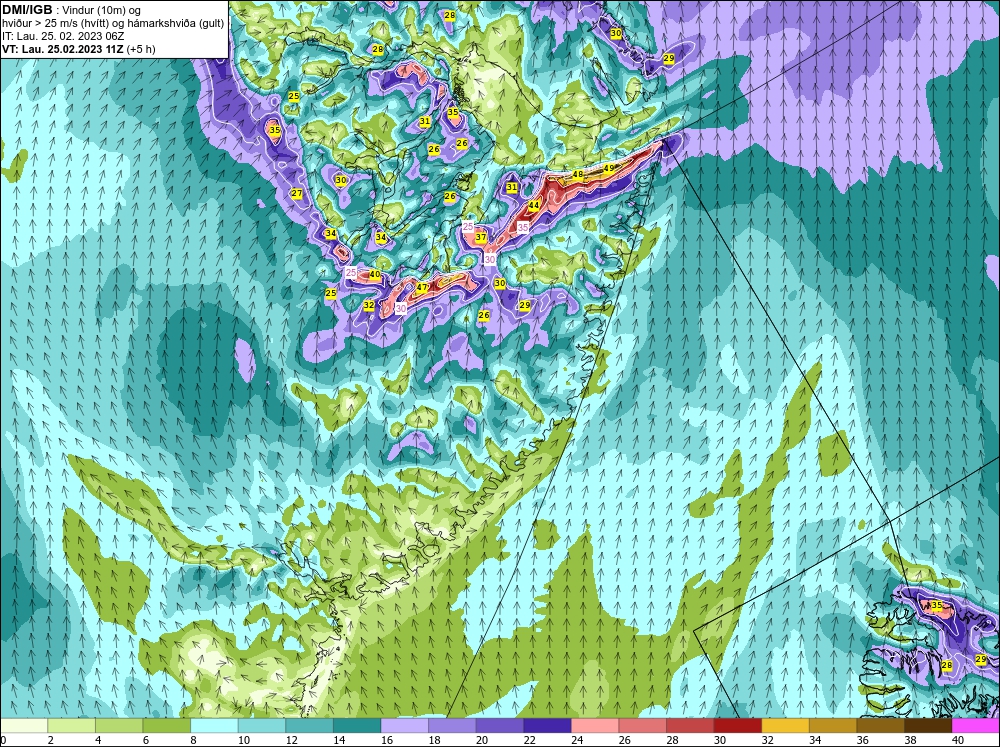This screenshot has width=1000, height=747.
Task: Click the yellow 32 max gust label
Action: coord(369,306)
